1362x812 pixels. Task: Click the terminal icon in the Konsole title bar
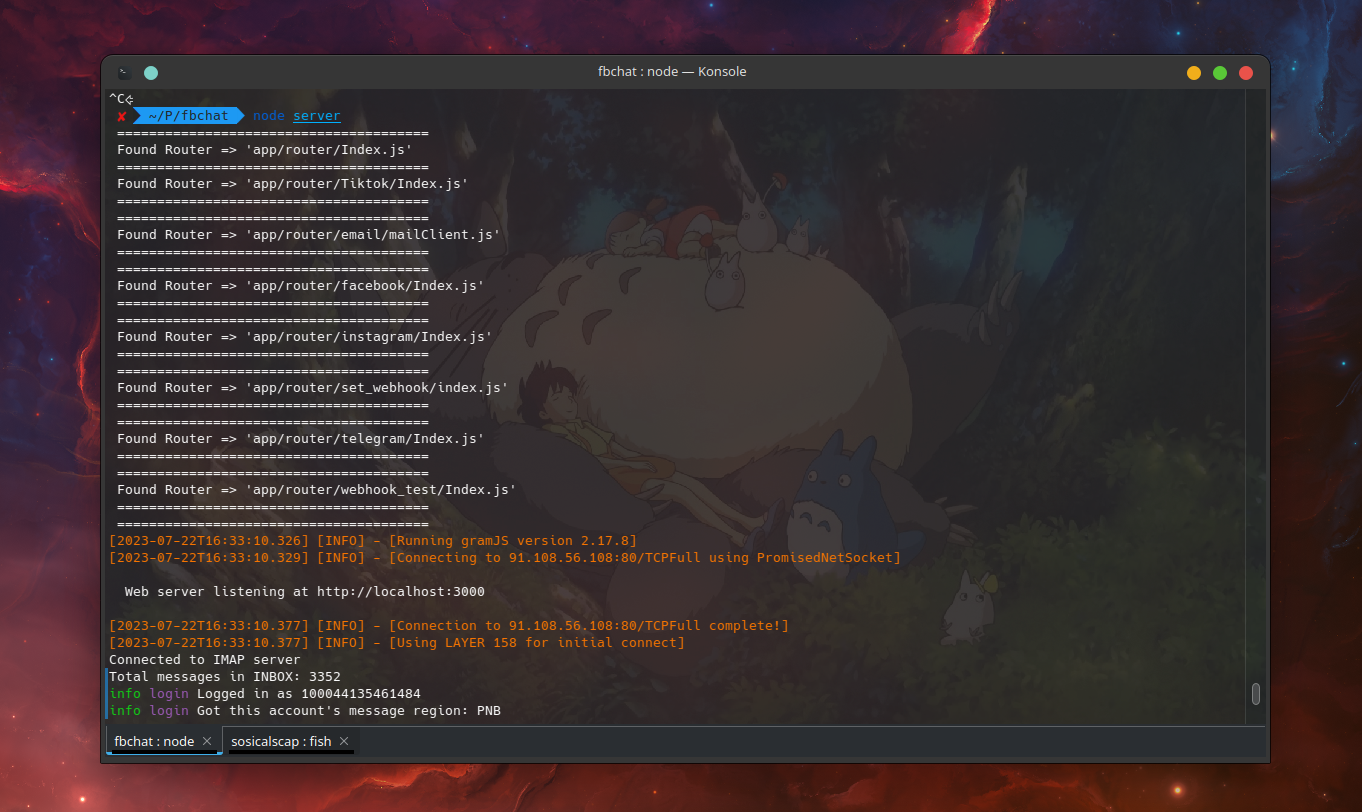point(124,72)
